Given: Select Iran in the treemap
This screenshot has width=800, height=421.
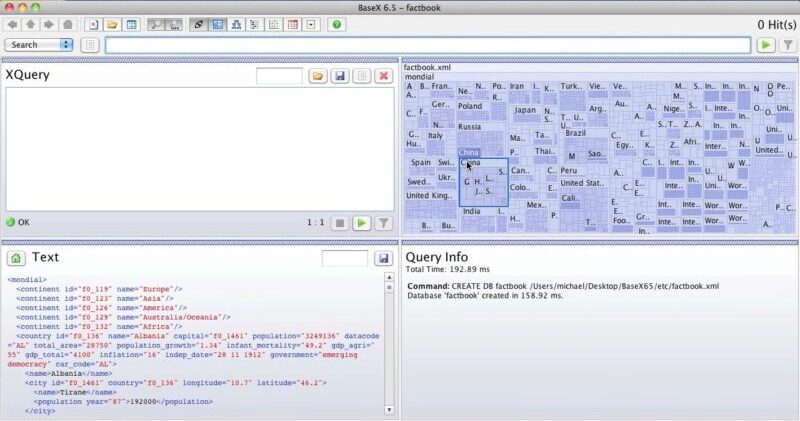Looking at the screenshot, I should [517, 86].
